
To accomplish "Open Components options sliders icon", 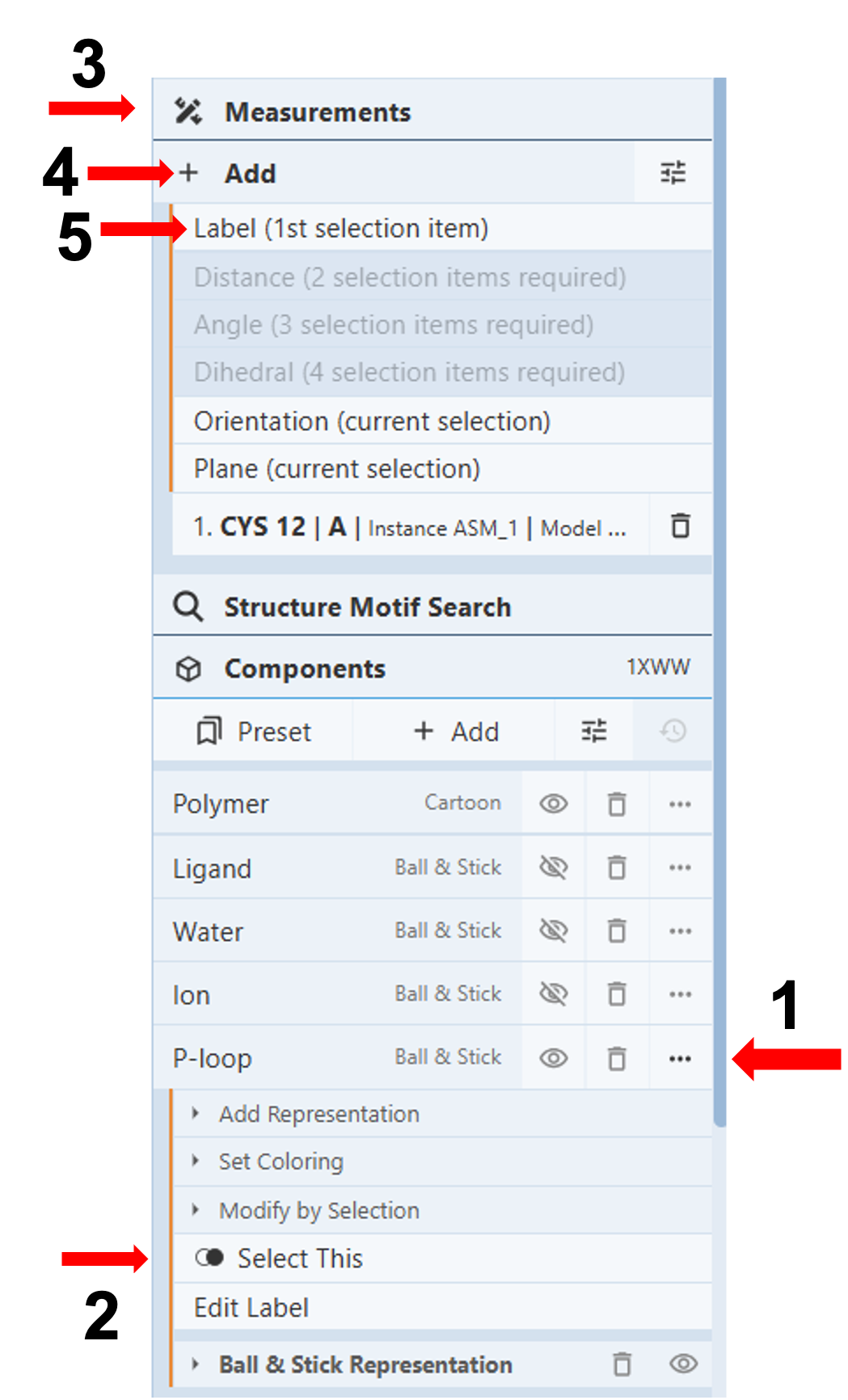I will click(594, 732).
